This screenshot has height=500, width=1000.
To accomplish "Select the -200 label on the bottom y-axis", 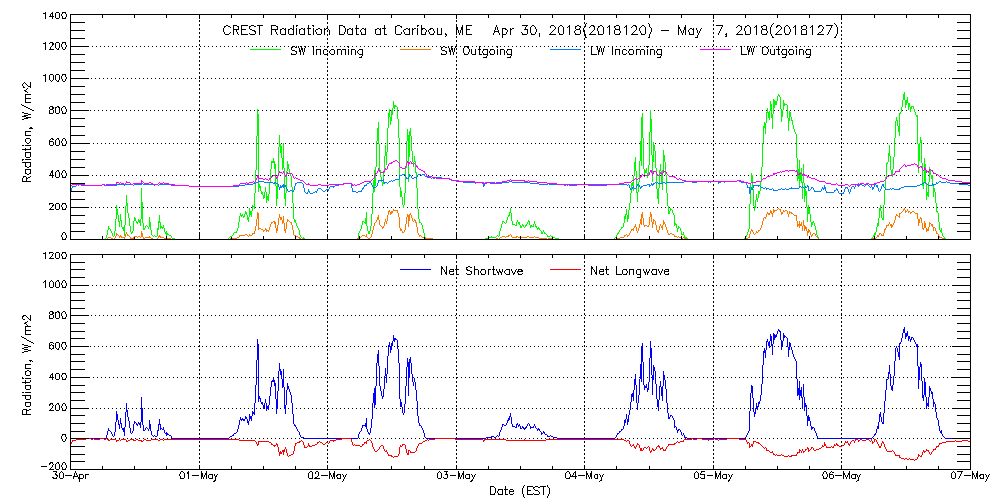I will click(x=54, y=467).
